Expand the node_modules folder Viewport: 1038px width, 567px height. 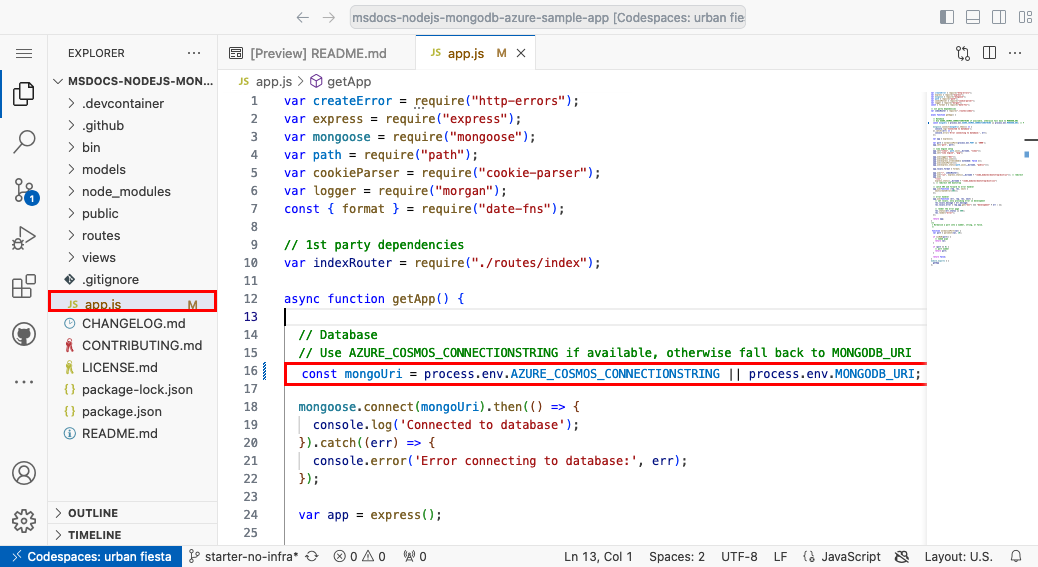[x=126, y=191]
